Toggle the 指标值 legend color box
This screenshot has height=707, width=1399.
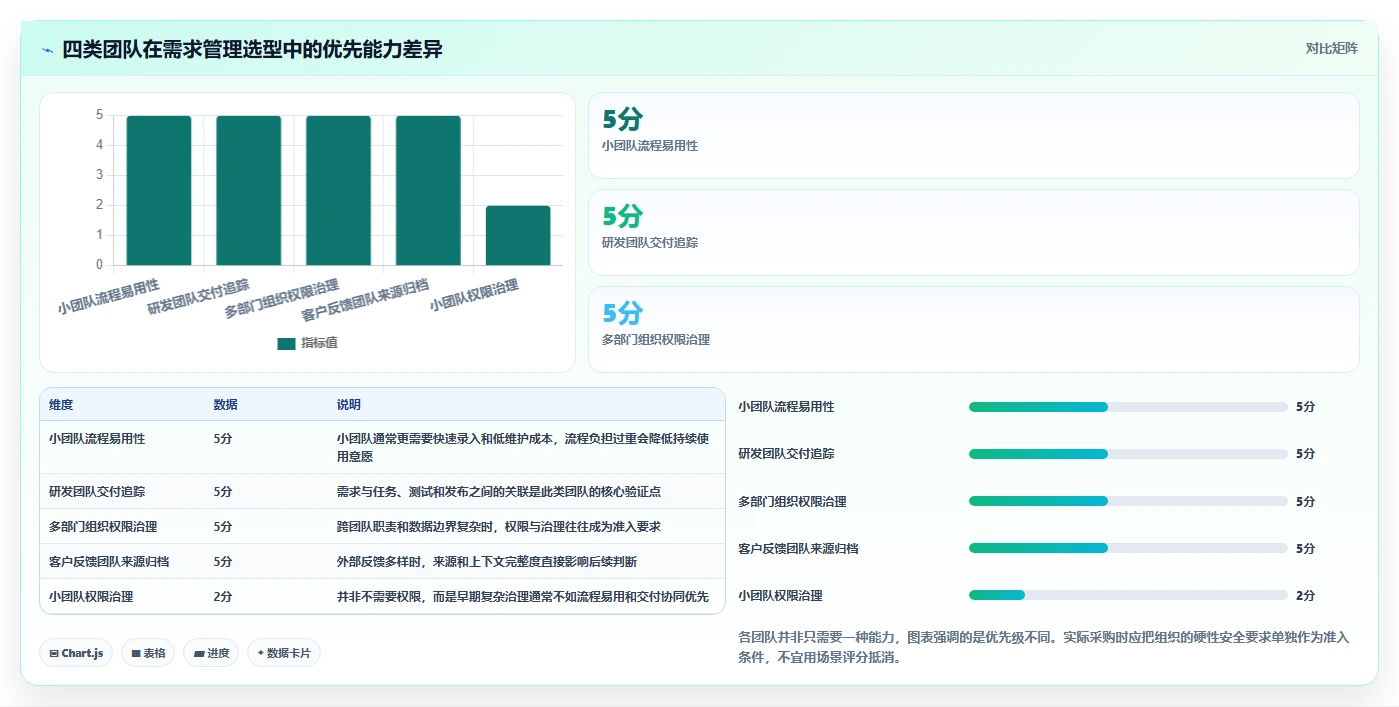point(286,343)
